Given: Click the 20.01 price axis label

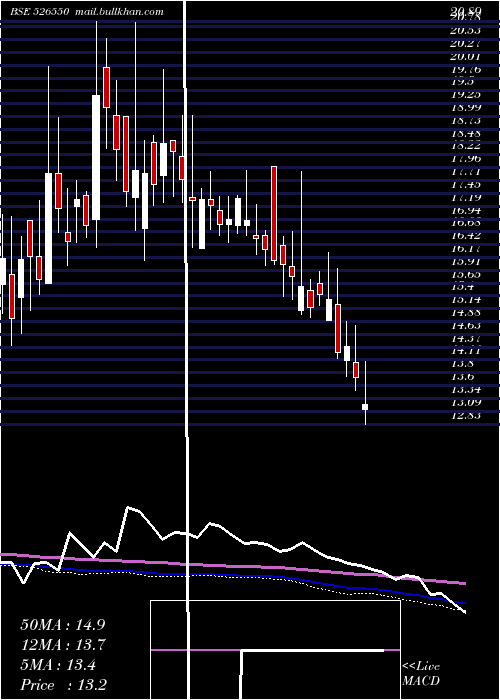Looking at the screenshot, I should (466, 56).
